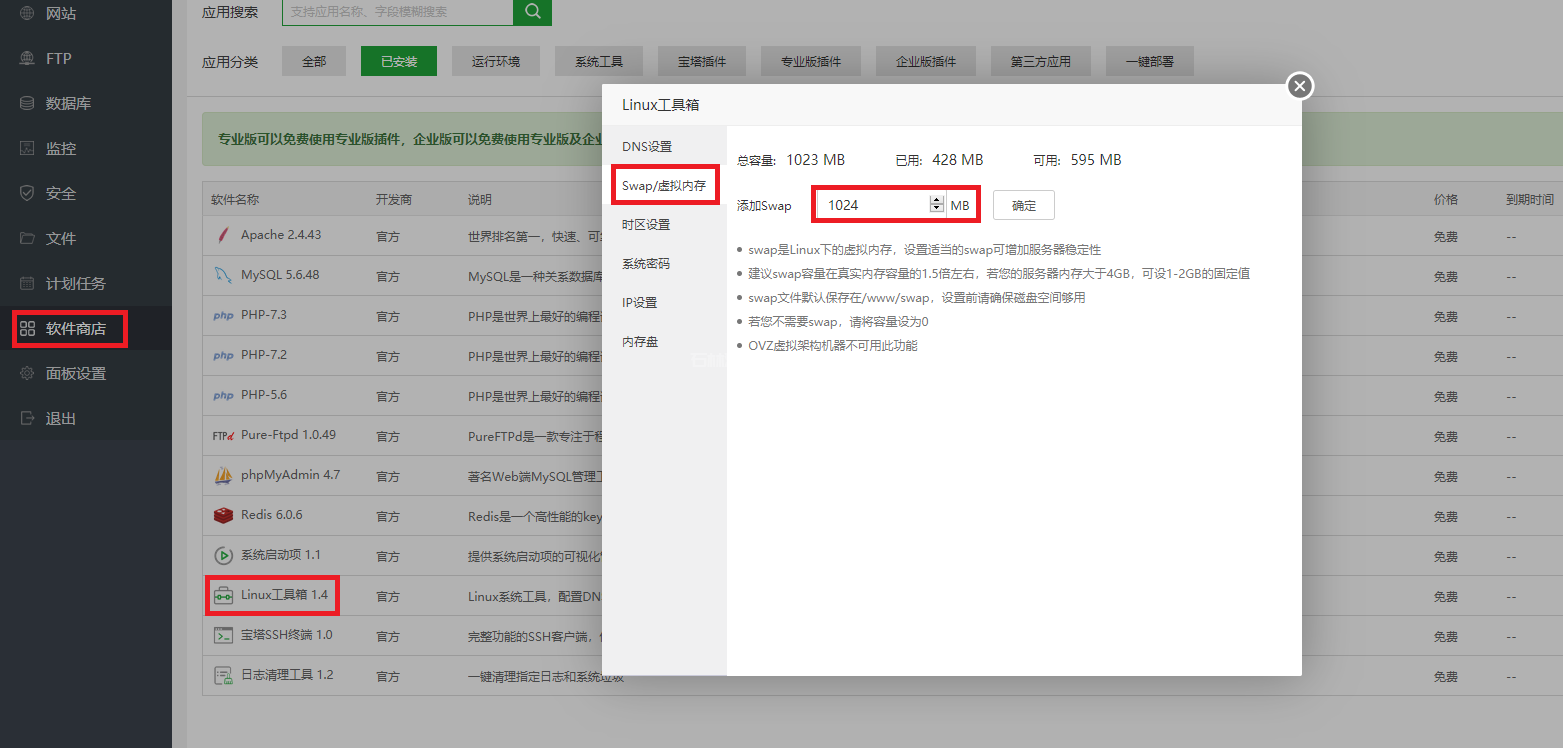Click the green search magnifier button

[x=532, y=12]
